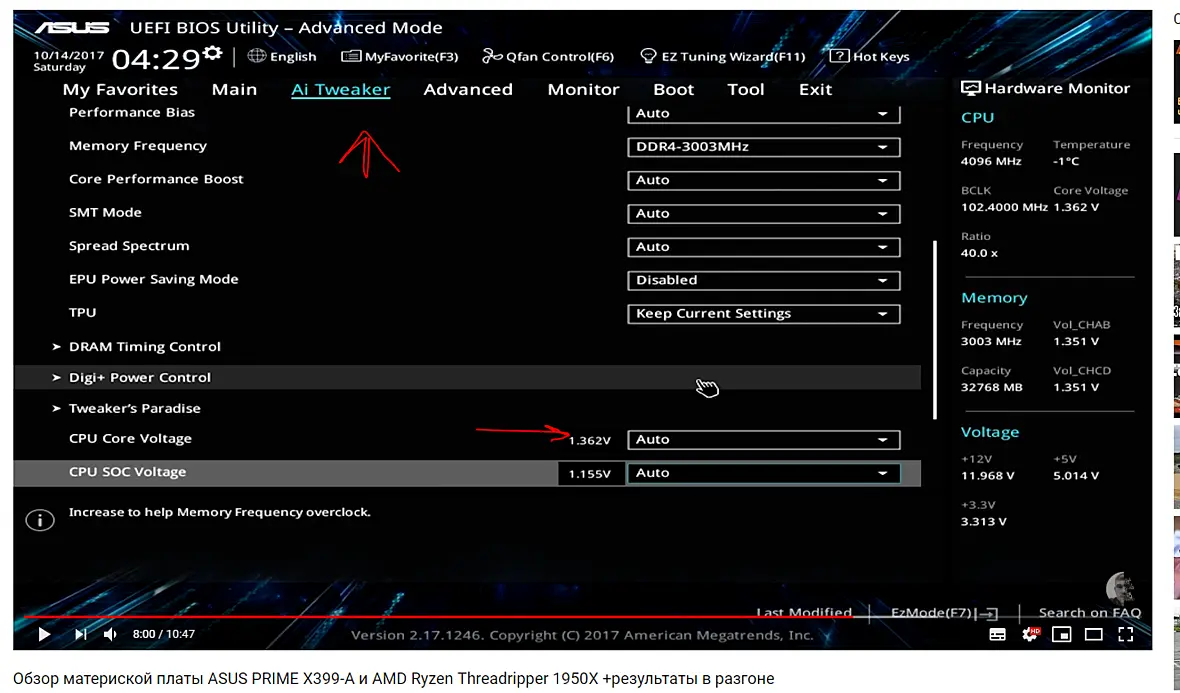Click the Ratio 40.0 x value
Viewport: 1180px width, 693px height.
[x=979, y=254]
